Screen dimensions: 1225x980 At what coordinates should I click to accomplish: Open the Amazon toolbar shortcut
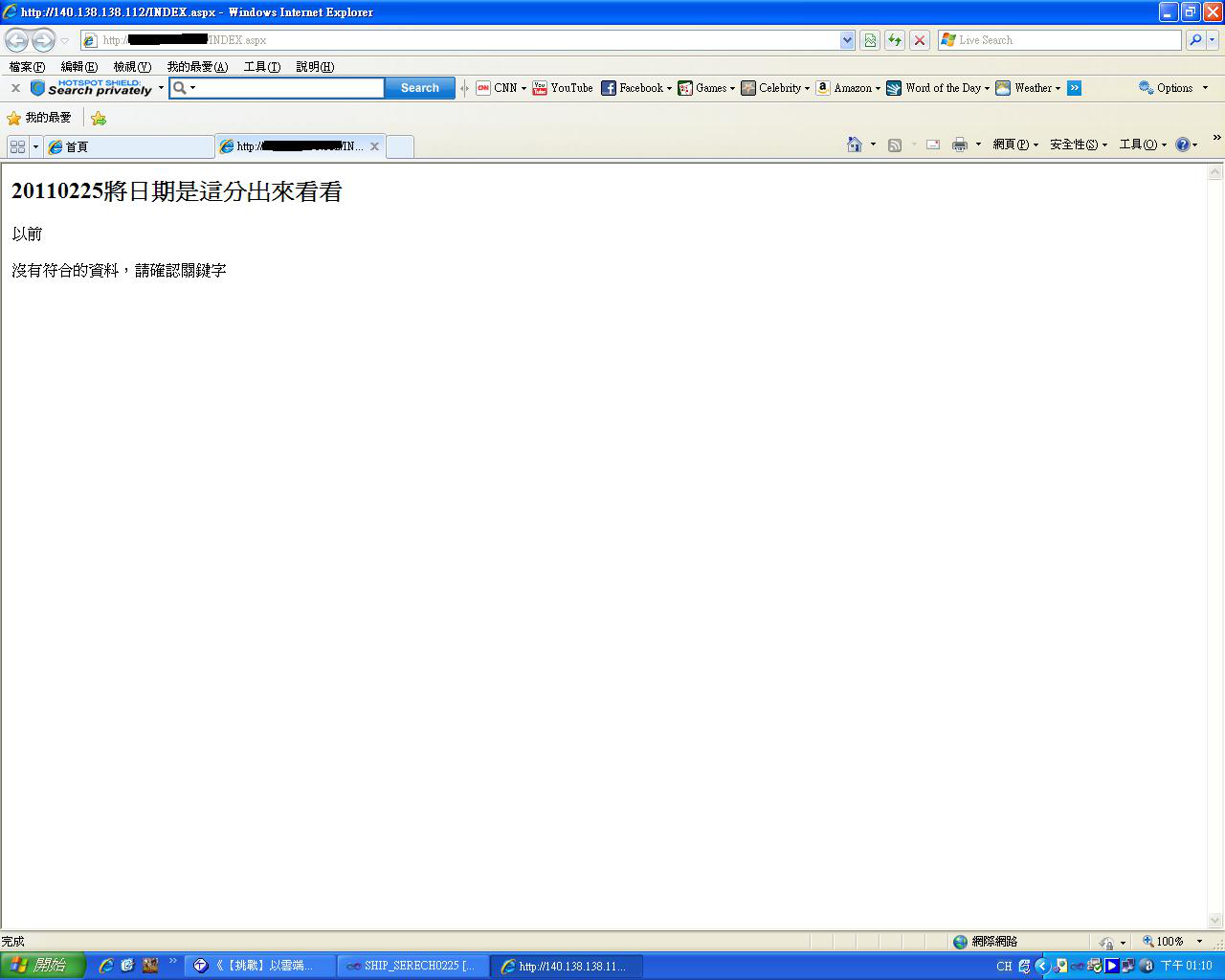pyautogui.click(x=848, y=88)
